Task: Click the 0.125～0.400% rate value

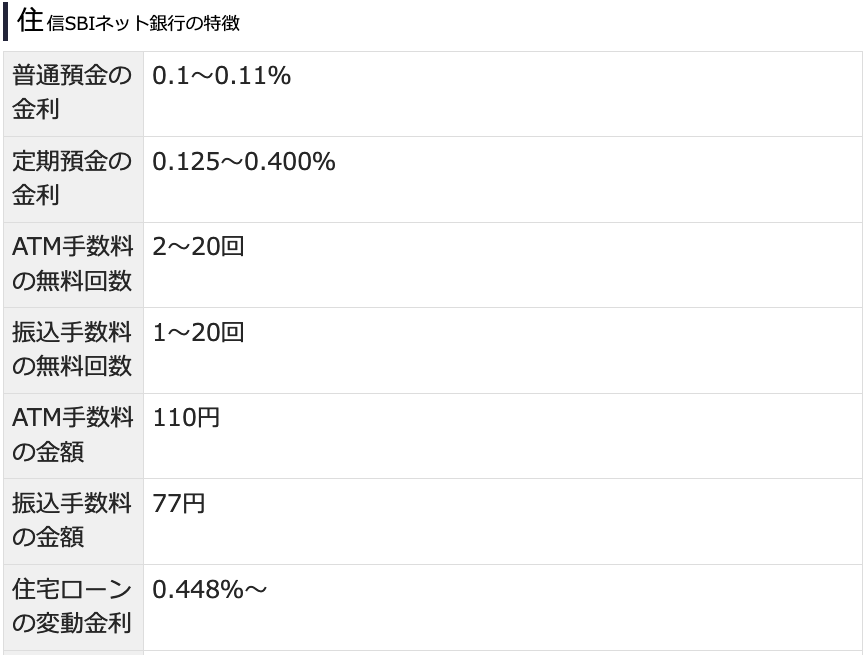Action: pos(243,162)
